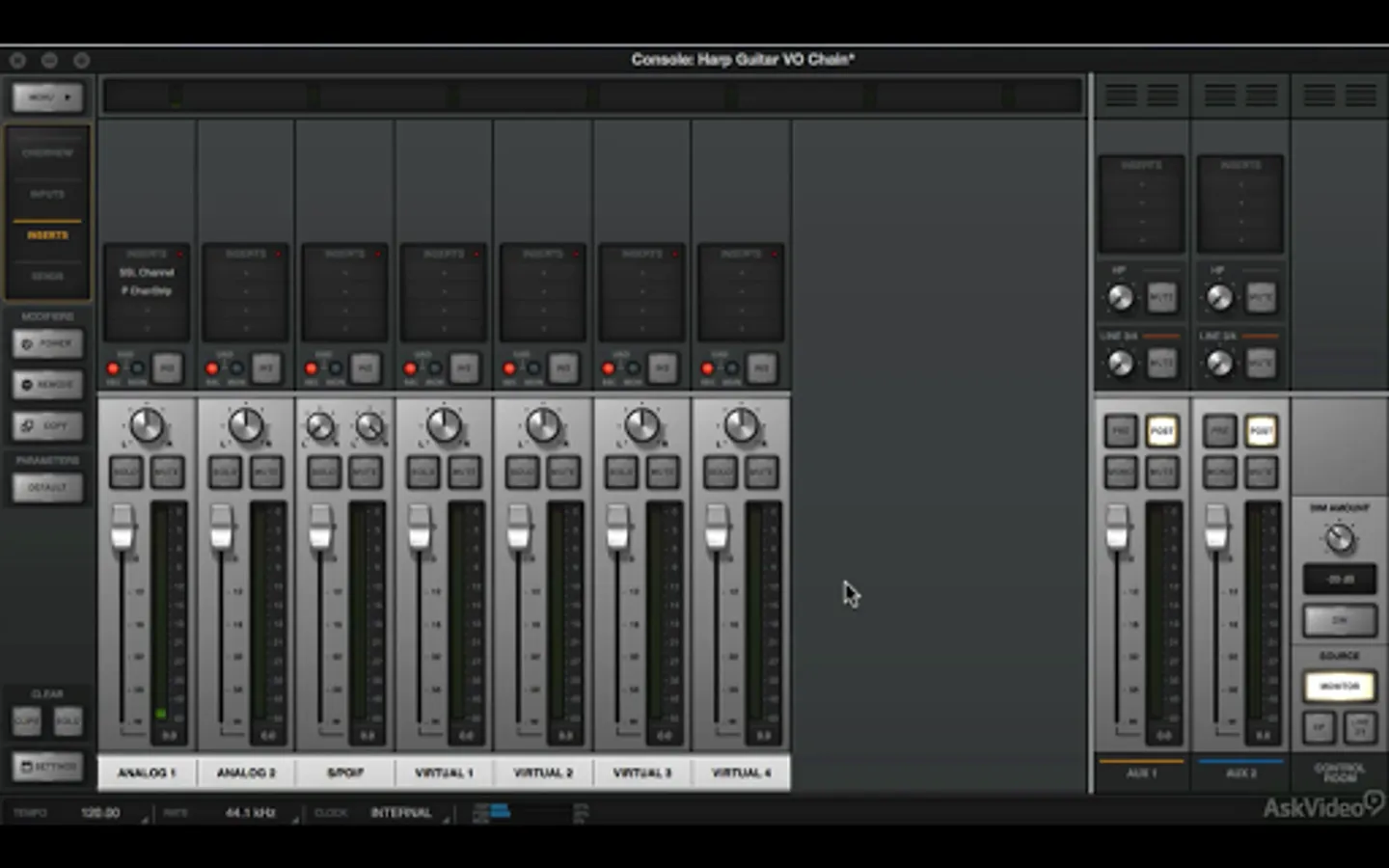Select the ANALOG 1 channel name label
This screenshot has width=1389, height=868.
[x=147, y=773]
